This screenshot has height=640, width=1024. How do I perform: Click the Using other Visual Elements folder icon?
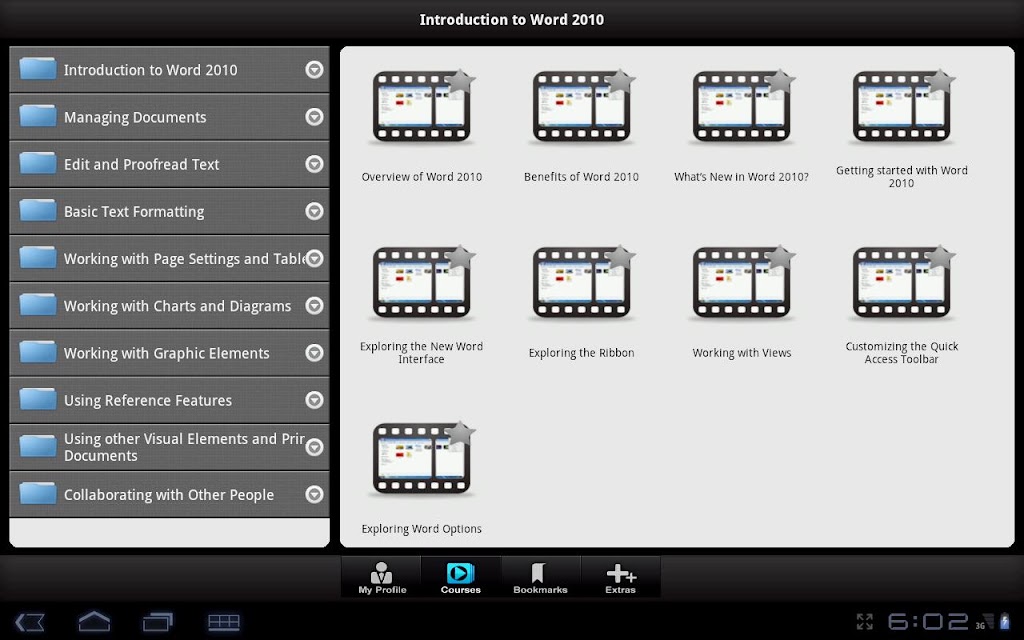38,447
